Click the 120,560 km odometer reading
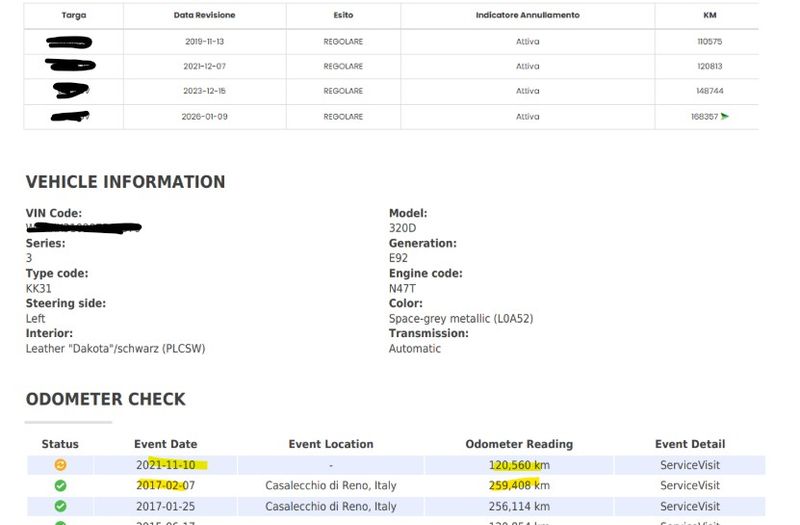 click(x=519, y=465)
